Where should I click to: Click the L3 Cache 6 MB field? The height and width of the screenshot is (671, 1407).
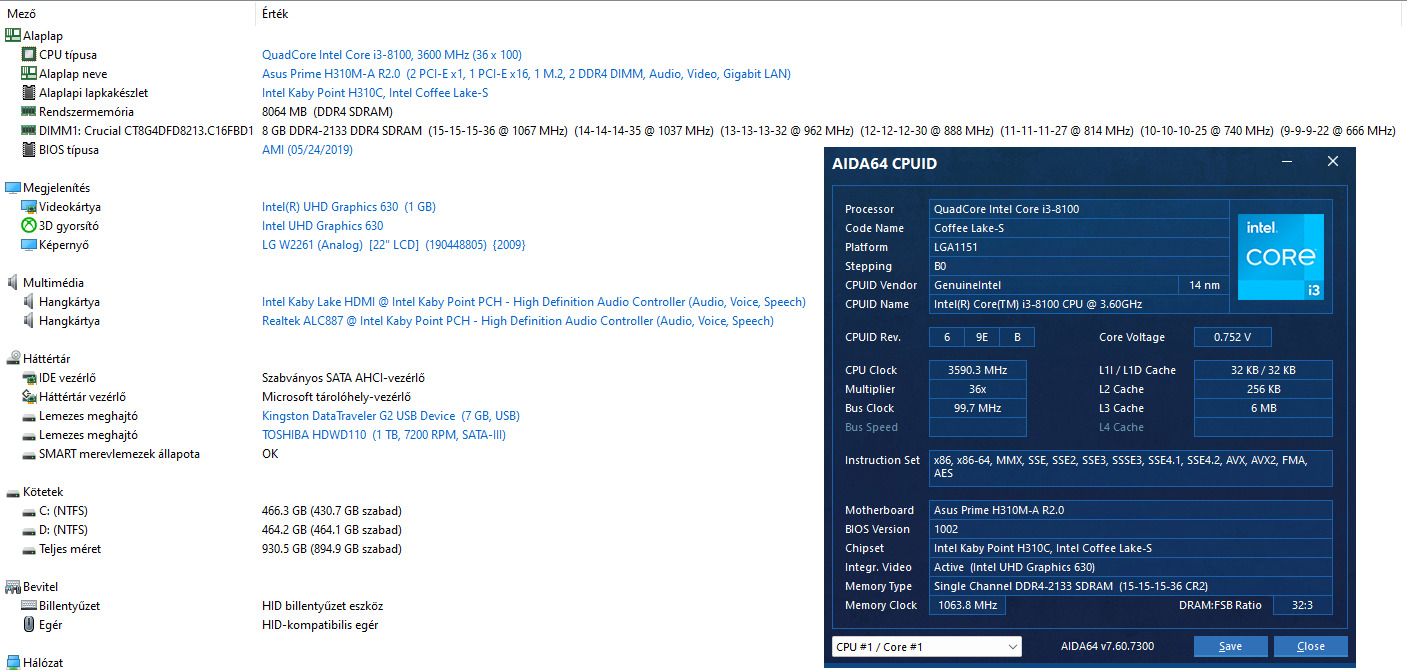tap(1263, 408)
